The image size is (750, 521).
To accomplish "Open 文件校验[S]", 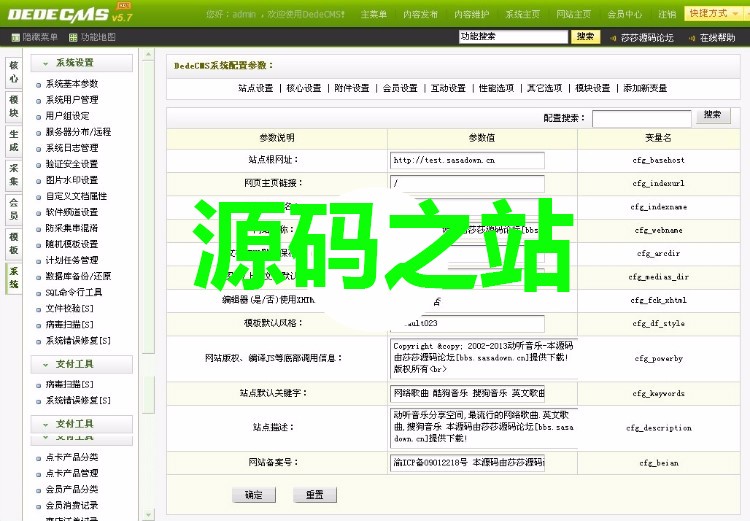I will (70, 309).
